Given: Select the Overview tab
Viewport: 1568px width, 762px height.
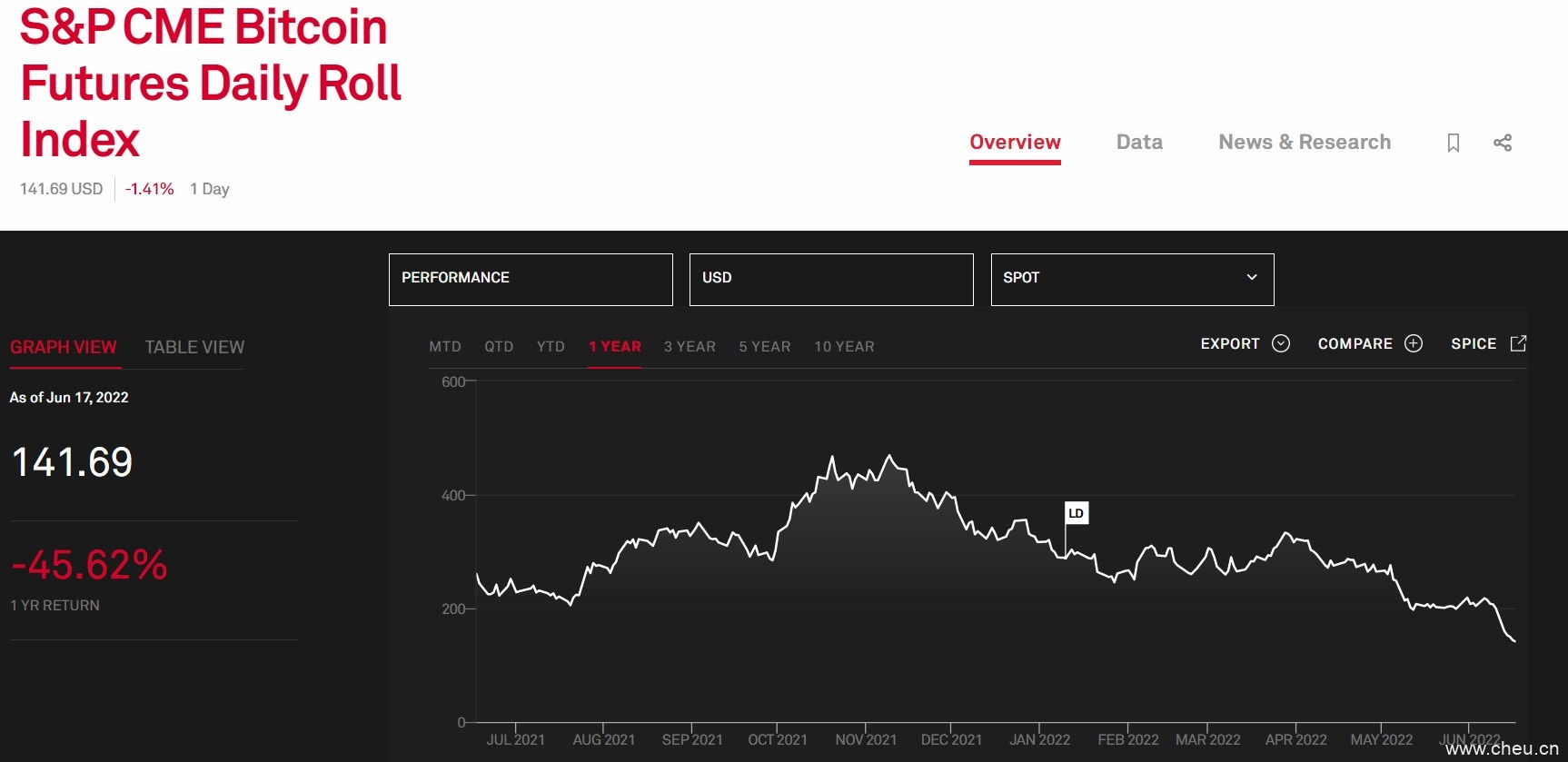Looking at the screenshot, I should pos(1015,143).
